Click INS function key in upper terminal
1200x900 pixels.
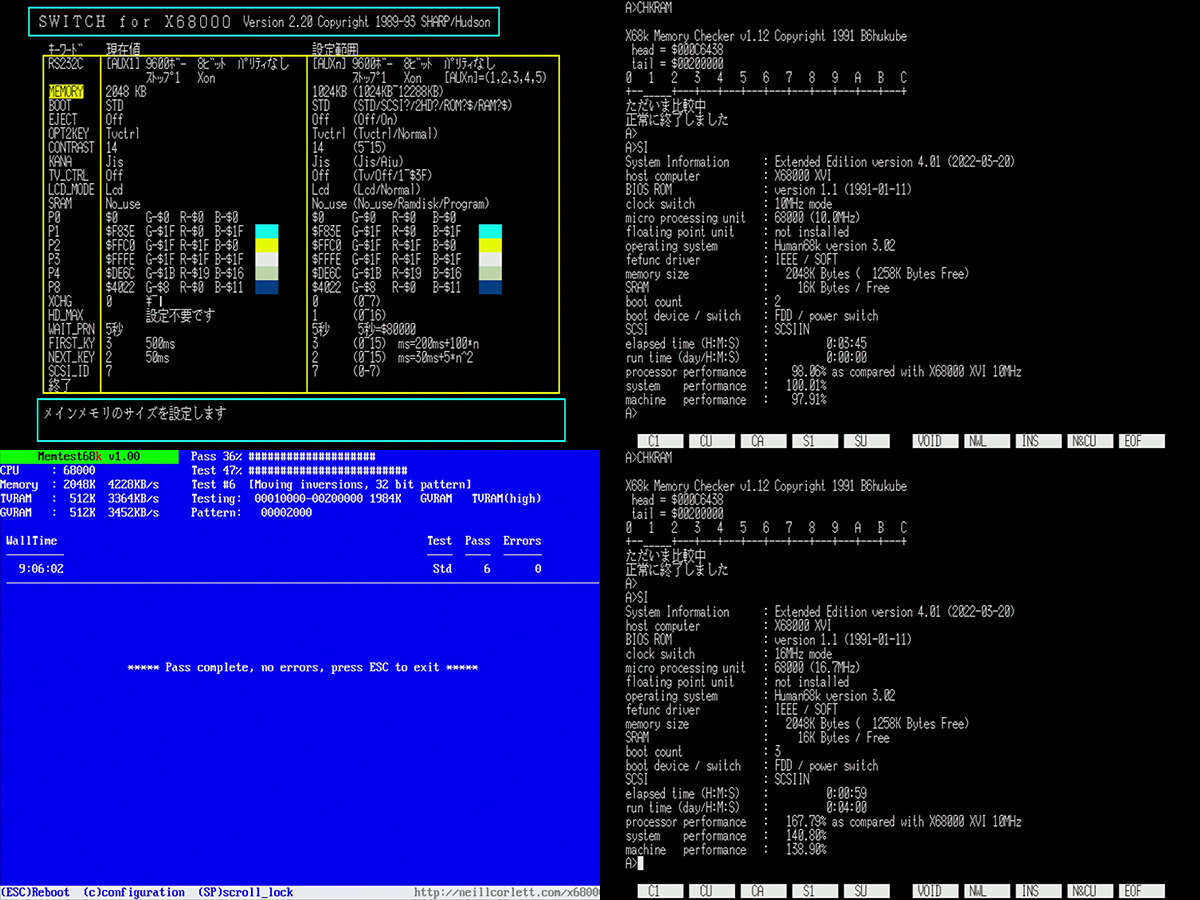tap(1038, 441)
